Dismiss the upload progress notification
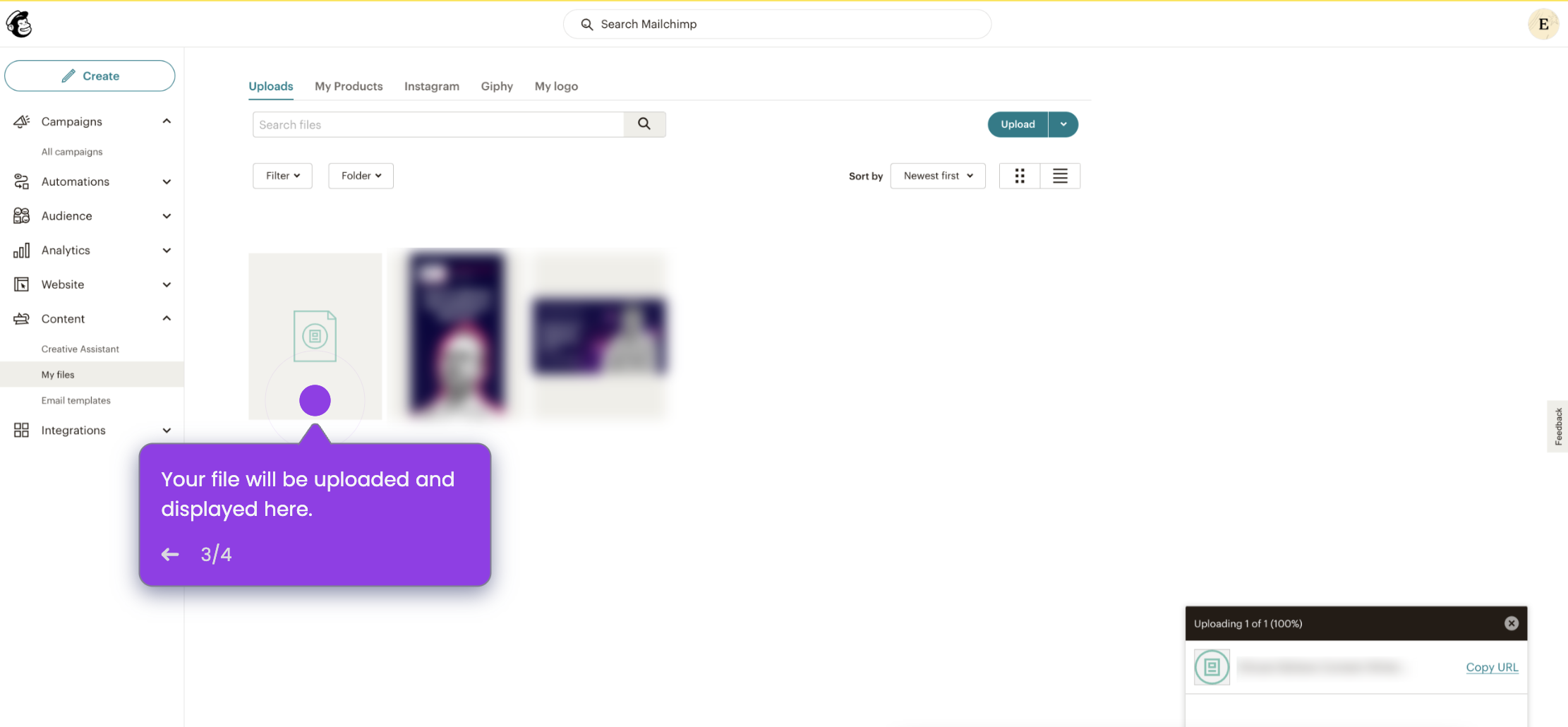 pyautogui.click(x=1511, y=623)
